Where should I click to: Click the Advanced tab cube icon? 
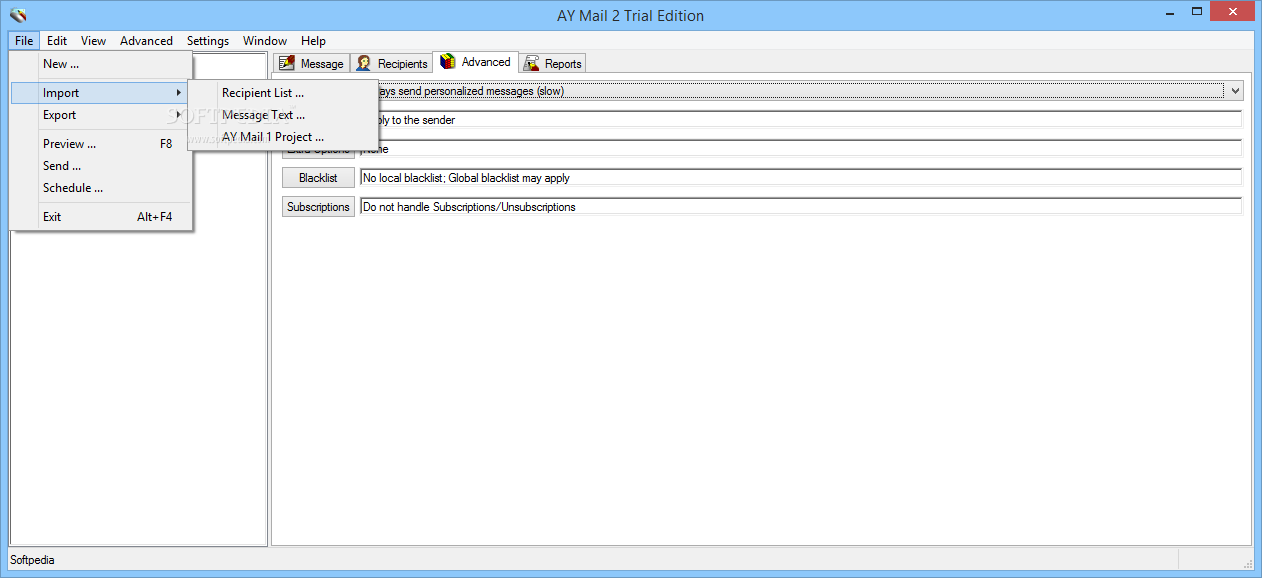coord(447,61)
